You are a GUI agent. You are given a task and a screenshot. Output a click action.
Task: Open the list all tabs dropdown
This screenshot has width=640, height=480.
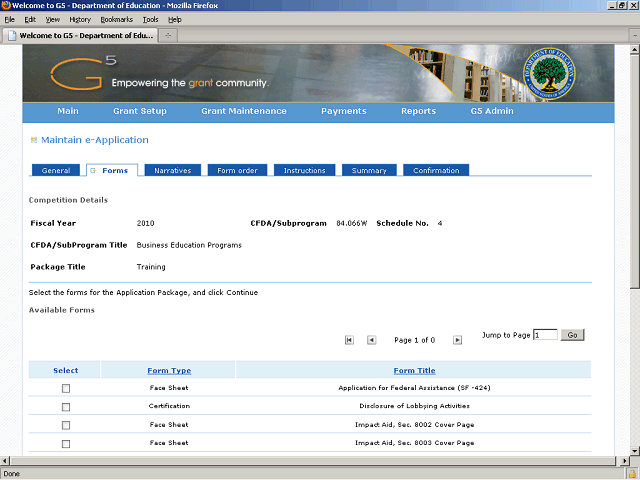(635, 36)
